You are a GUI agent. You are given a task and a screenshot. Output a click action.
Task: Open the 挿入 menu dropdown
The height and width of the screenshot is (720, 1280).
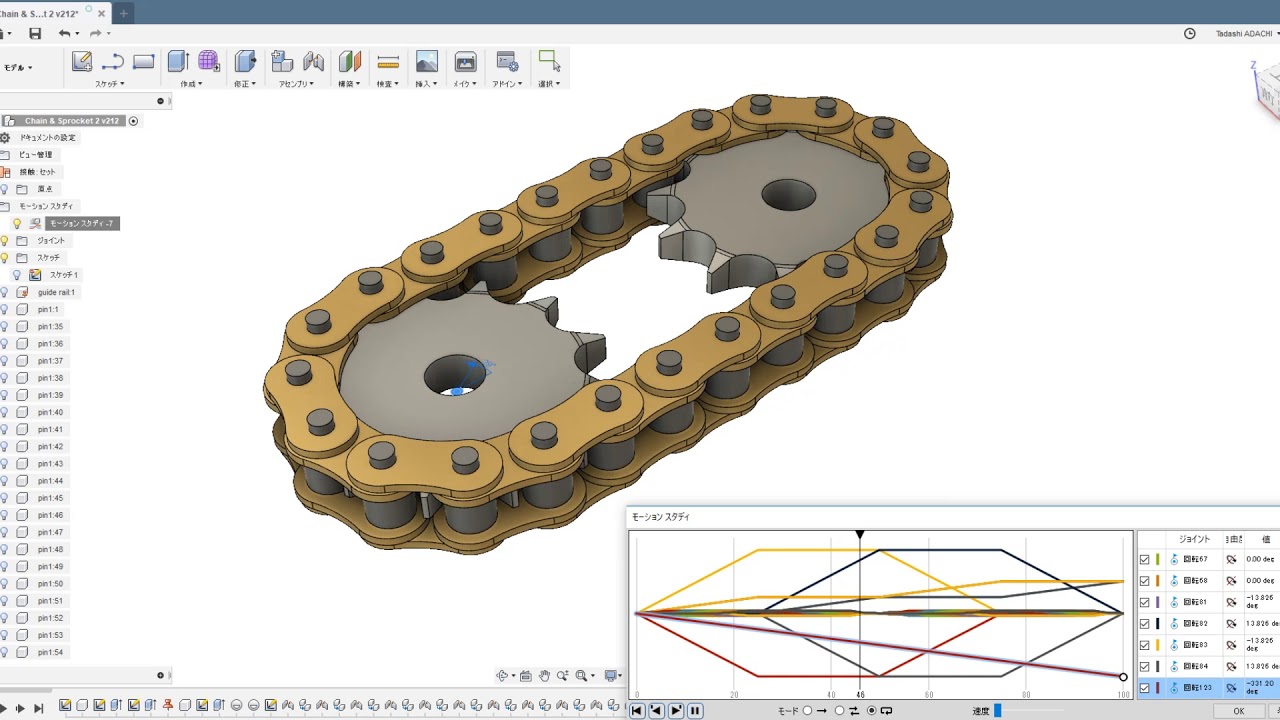pyautogui.click(x=427, y=84)
